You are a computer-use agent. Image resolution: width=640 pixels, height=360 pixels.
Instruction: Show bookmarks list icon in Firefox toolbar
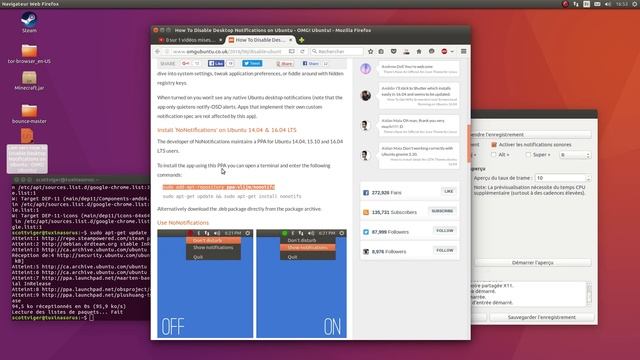(381, 51)
